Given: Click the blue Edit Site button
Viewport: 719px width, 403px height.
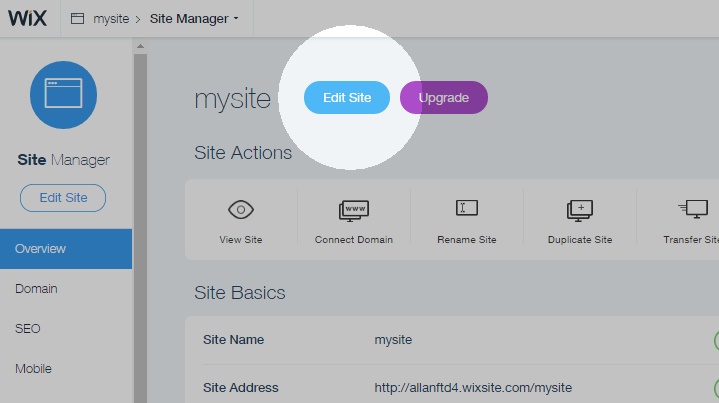Looking at the screenshot, I should point(347,97).
